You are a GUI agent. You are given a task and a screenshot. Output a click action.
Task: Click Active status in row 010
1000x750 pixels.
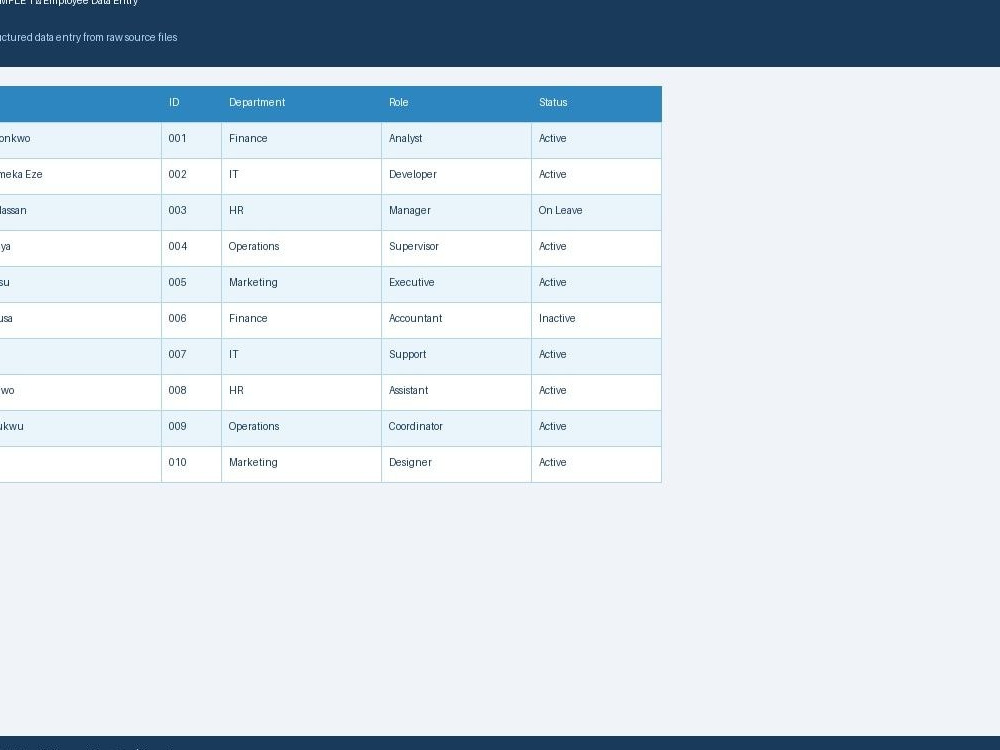[x=596, y=464]
